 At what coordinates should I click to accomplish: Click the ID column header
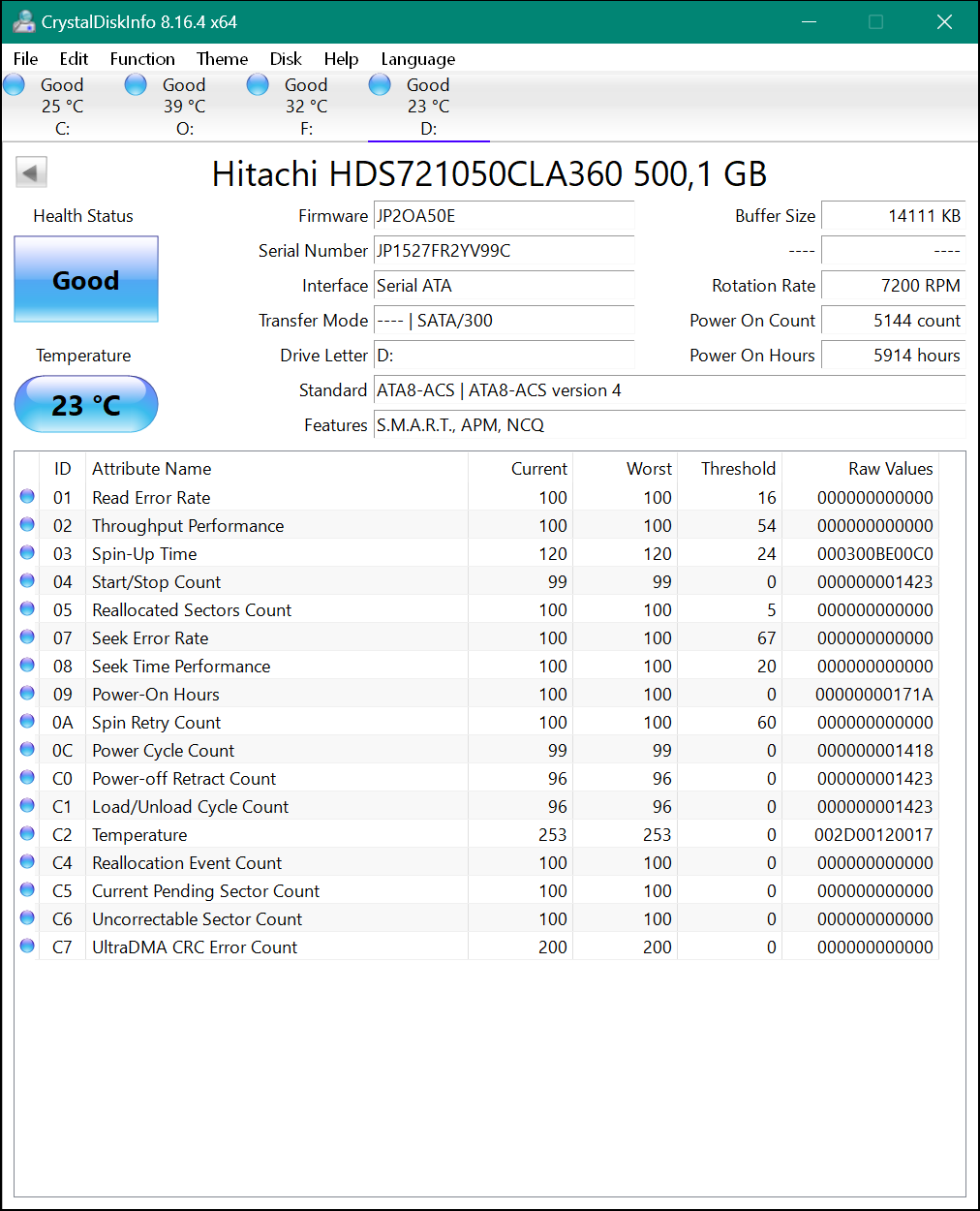[x=63, y=469]
